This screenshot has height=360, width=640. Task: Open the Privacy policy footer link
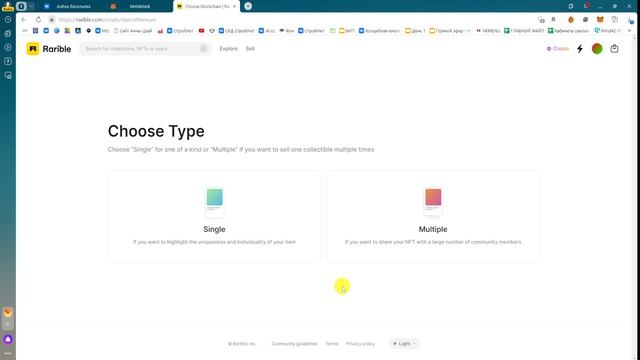coord(360,344)
